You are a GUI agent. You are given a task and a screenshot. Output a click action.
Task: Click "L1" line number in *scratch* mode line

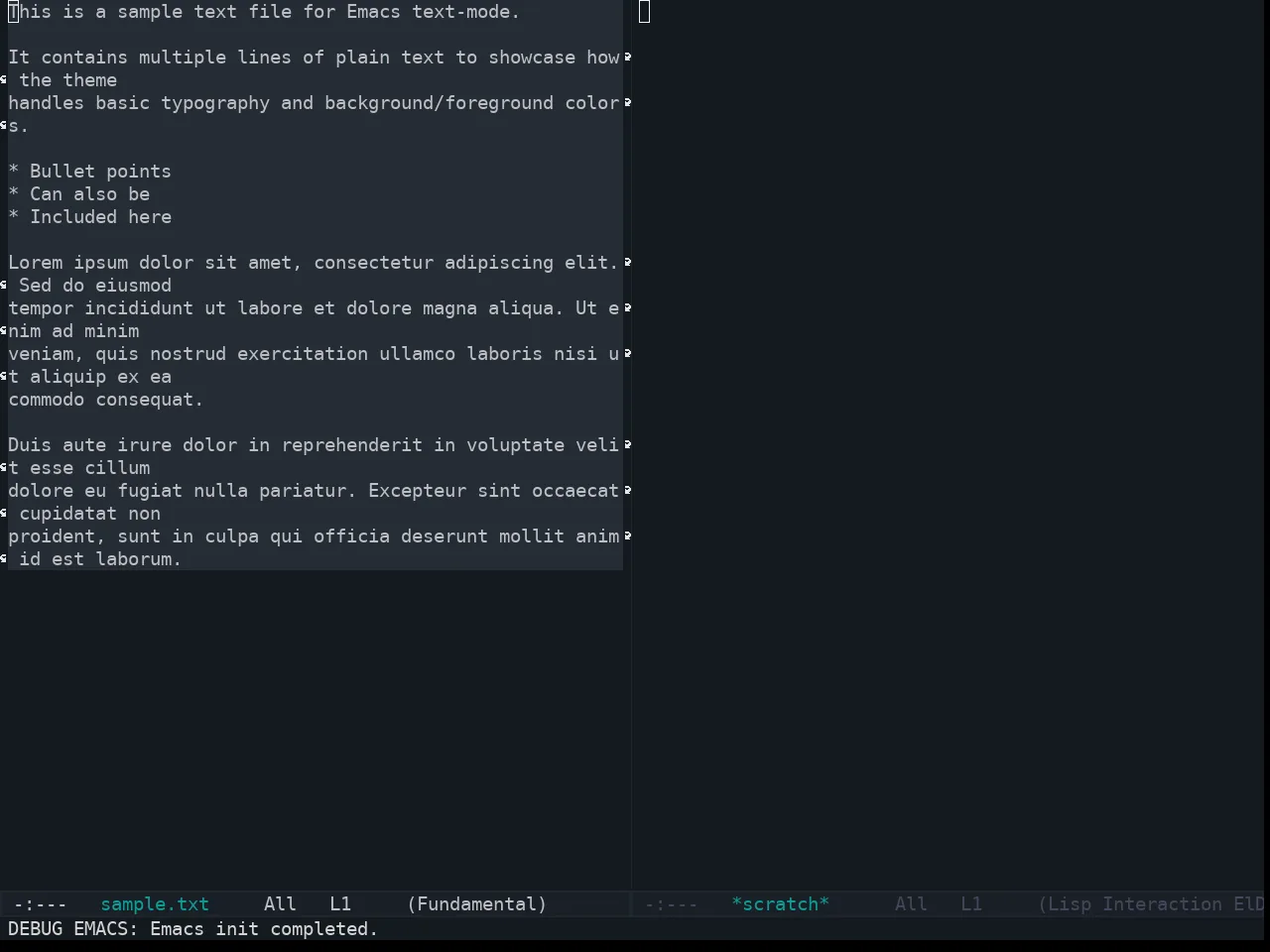971,904
